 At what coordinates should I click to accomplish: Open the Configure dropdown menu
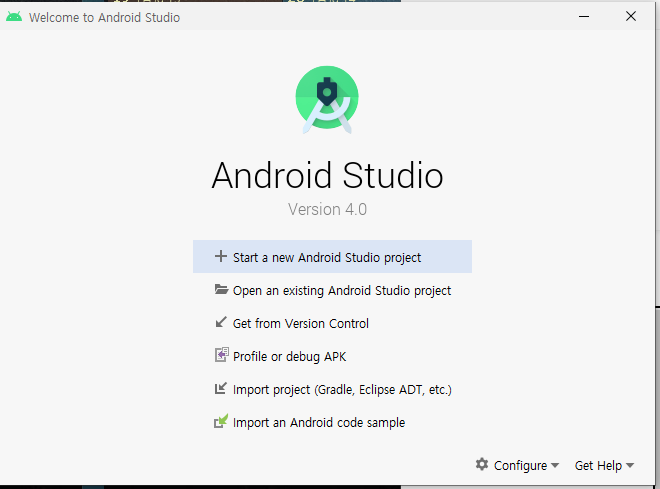pyautogui.click(x=517, y=465)
